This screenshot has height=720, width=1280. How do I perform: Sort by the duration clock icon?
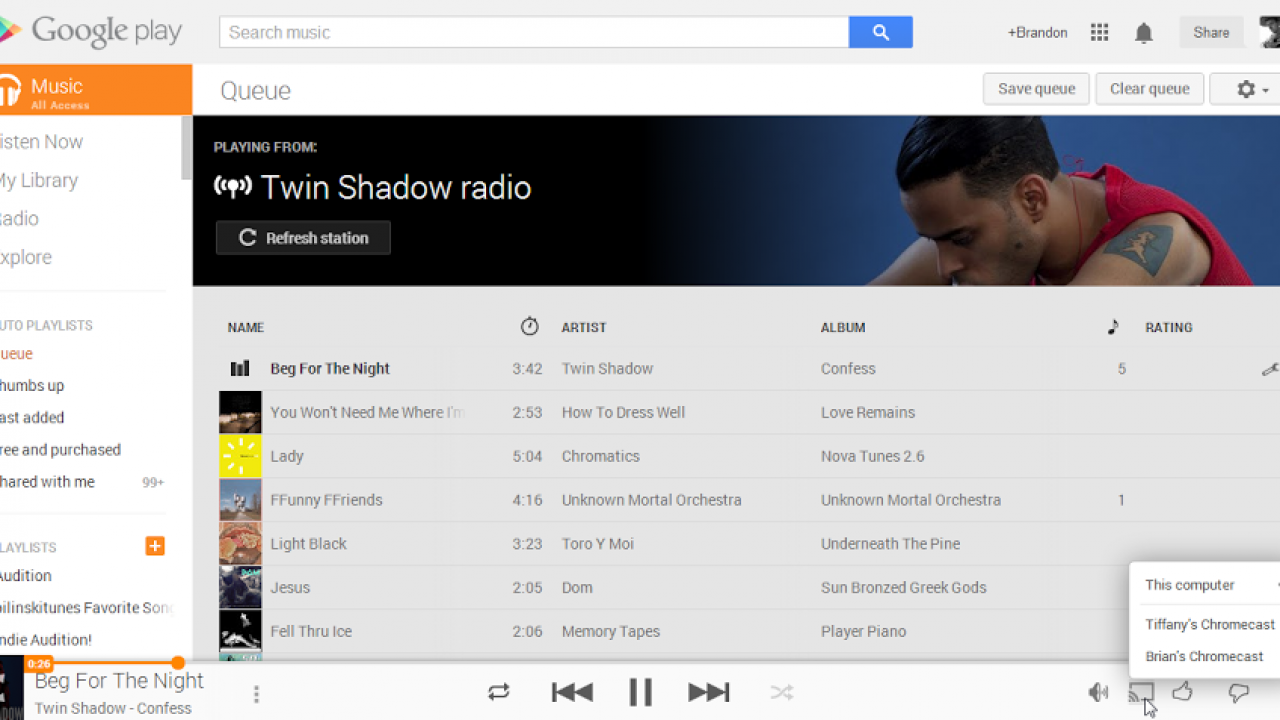click(x=530, y=326)
